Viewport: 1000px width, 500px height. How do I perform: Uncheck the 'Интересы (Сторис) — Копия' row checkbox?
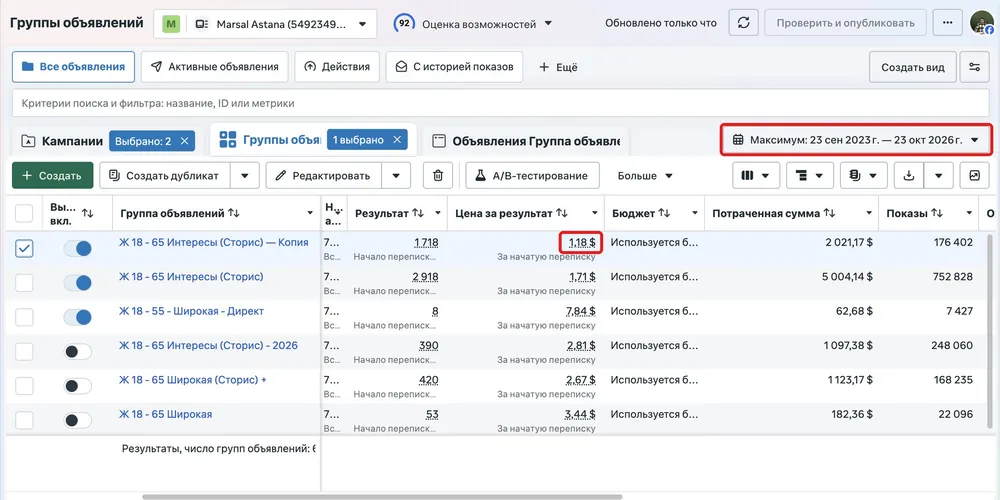coord(24,248)
